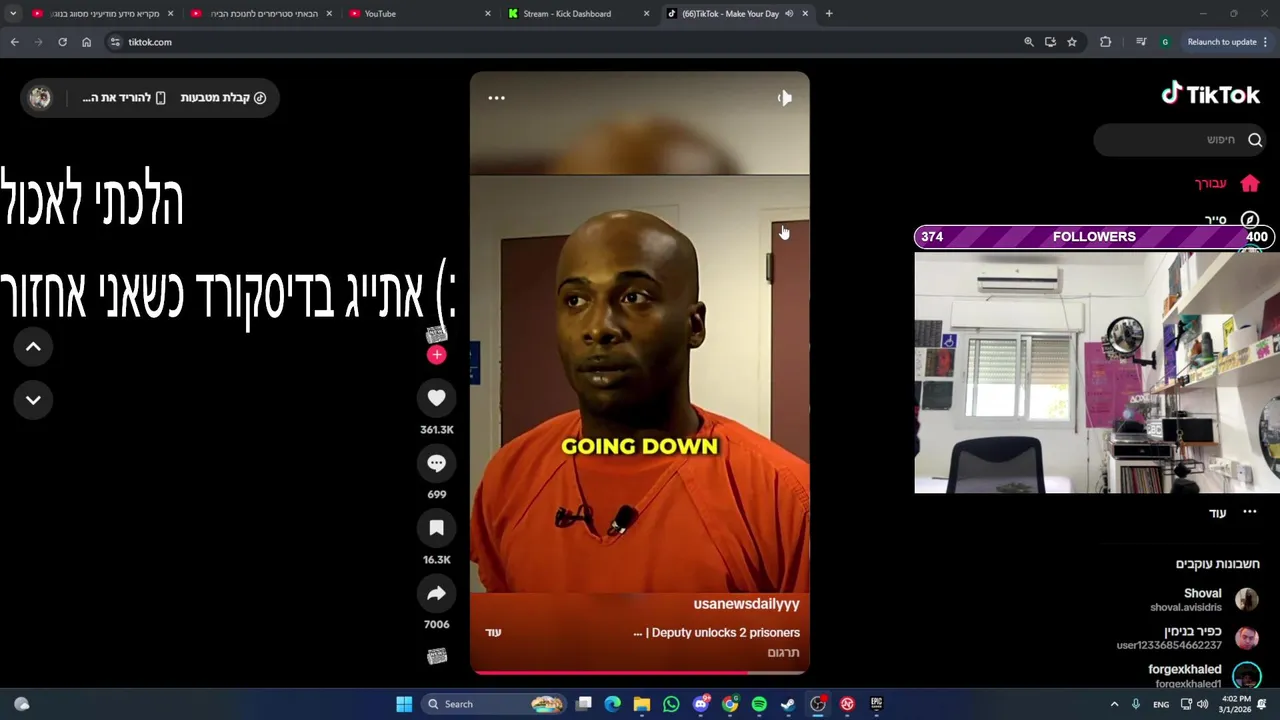Go to the next video with down arrow
Screen dimensions: 1280x720
point(33,400)
